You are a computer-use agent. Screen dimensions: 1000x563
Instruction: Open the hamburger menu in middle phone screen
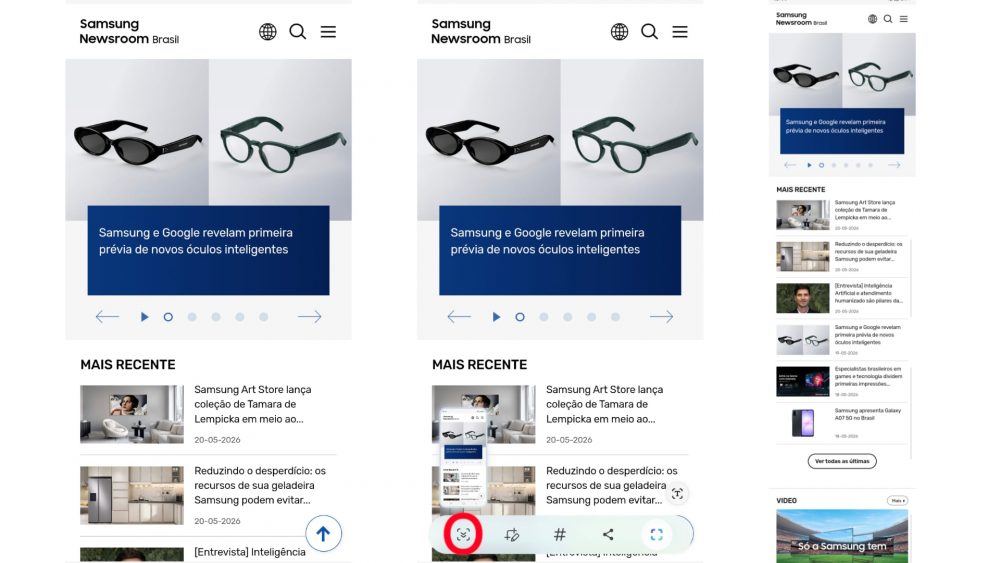click(680, 31)
